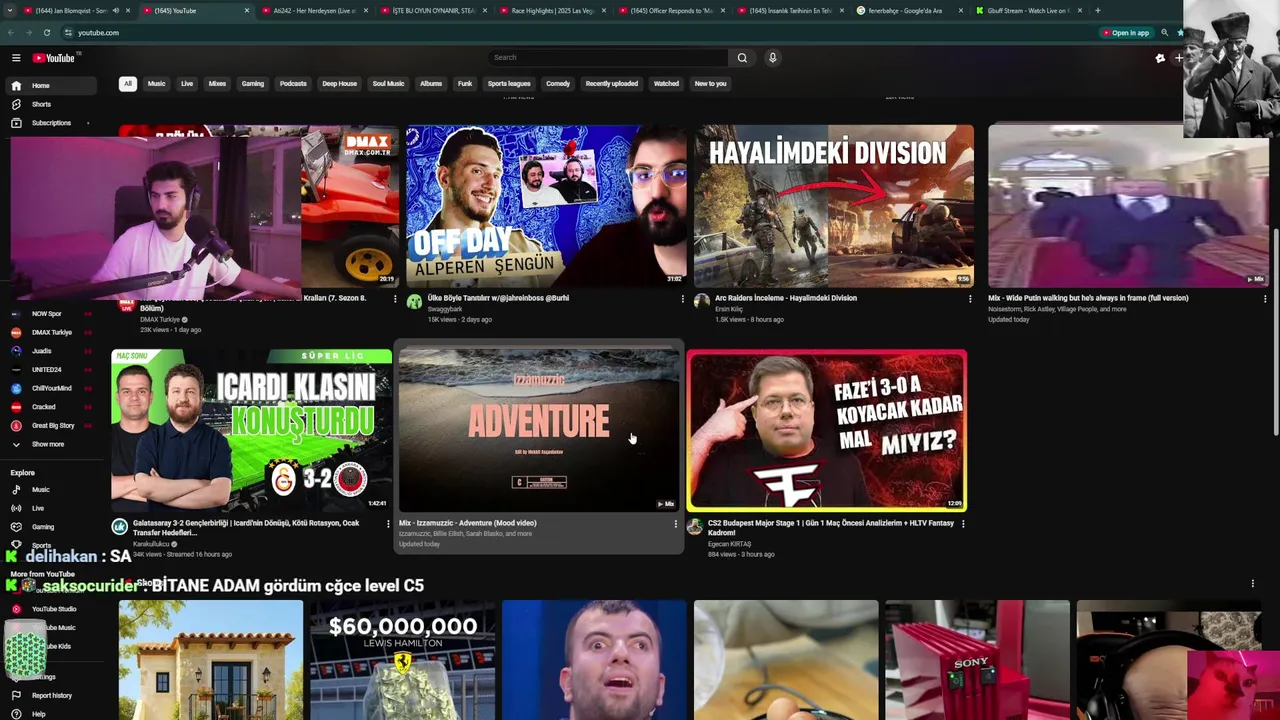Open Great Big Story subscription channel
The width and height of the screenshot is (1280, 720).
(x=52, y=426)
